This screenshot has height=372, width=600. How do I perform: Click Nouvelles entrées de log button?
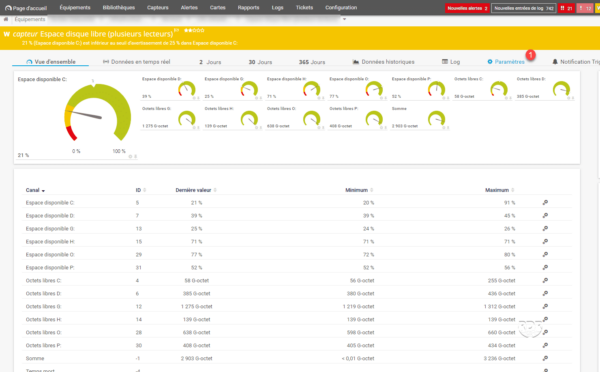524,8
